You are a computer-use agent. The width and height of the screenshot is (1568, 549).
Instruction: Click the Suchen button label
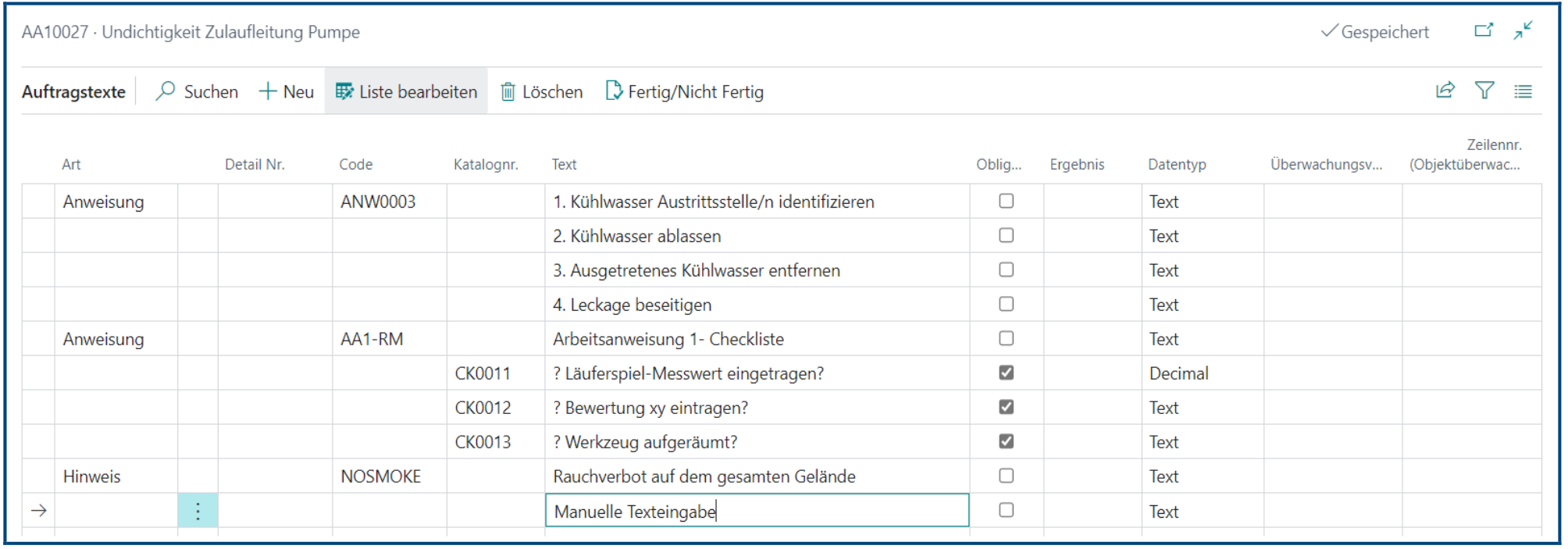pyautogui.click(x=211, y=92)
